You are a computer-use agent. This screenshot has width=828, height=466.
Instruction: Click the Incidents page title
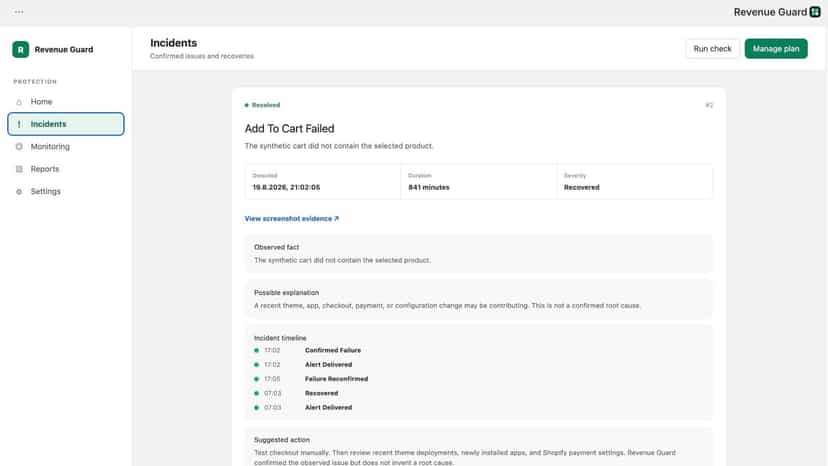coord(174,43)
